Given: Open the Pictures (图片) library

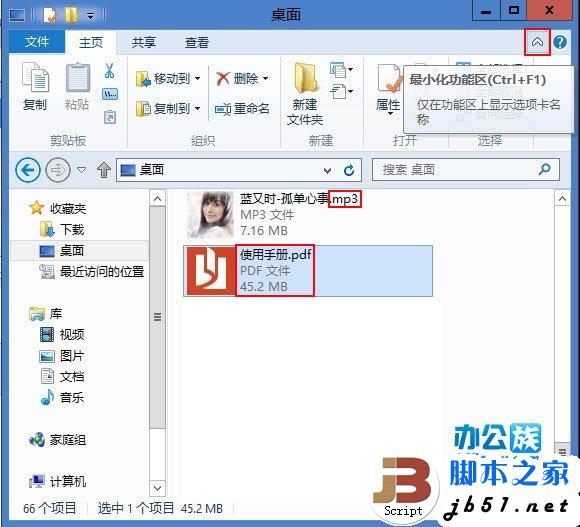Looking at the screenshot, I should (62, 356).
